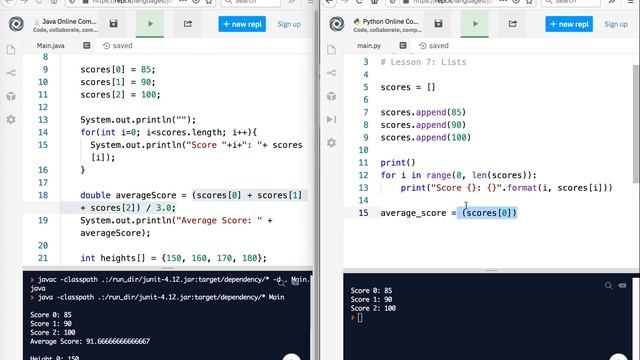The width and height of the screenshot is (640, 360).
Task: View history via 'saved' in Java window
Action: click(118, 46)
